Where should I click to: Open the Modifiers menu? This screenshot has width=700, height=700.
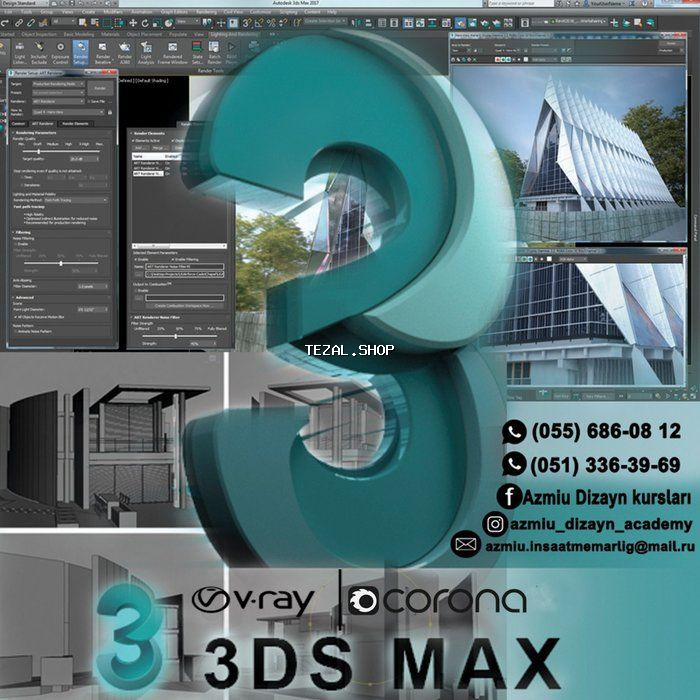pyautogui.click(x=113, y=12)
